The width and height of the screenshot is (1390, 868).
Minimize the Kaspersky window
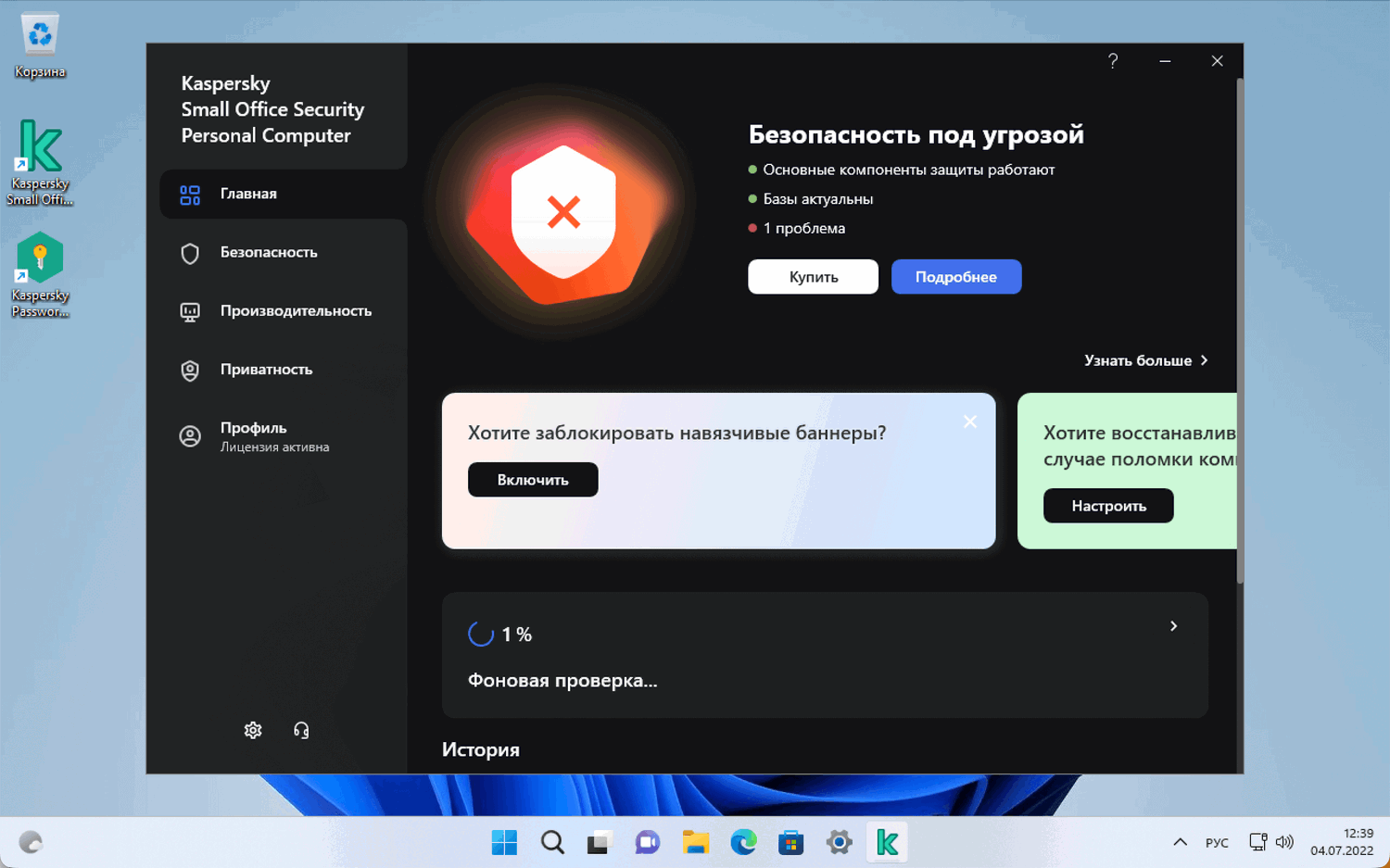click(1165, 61)
